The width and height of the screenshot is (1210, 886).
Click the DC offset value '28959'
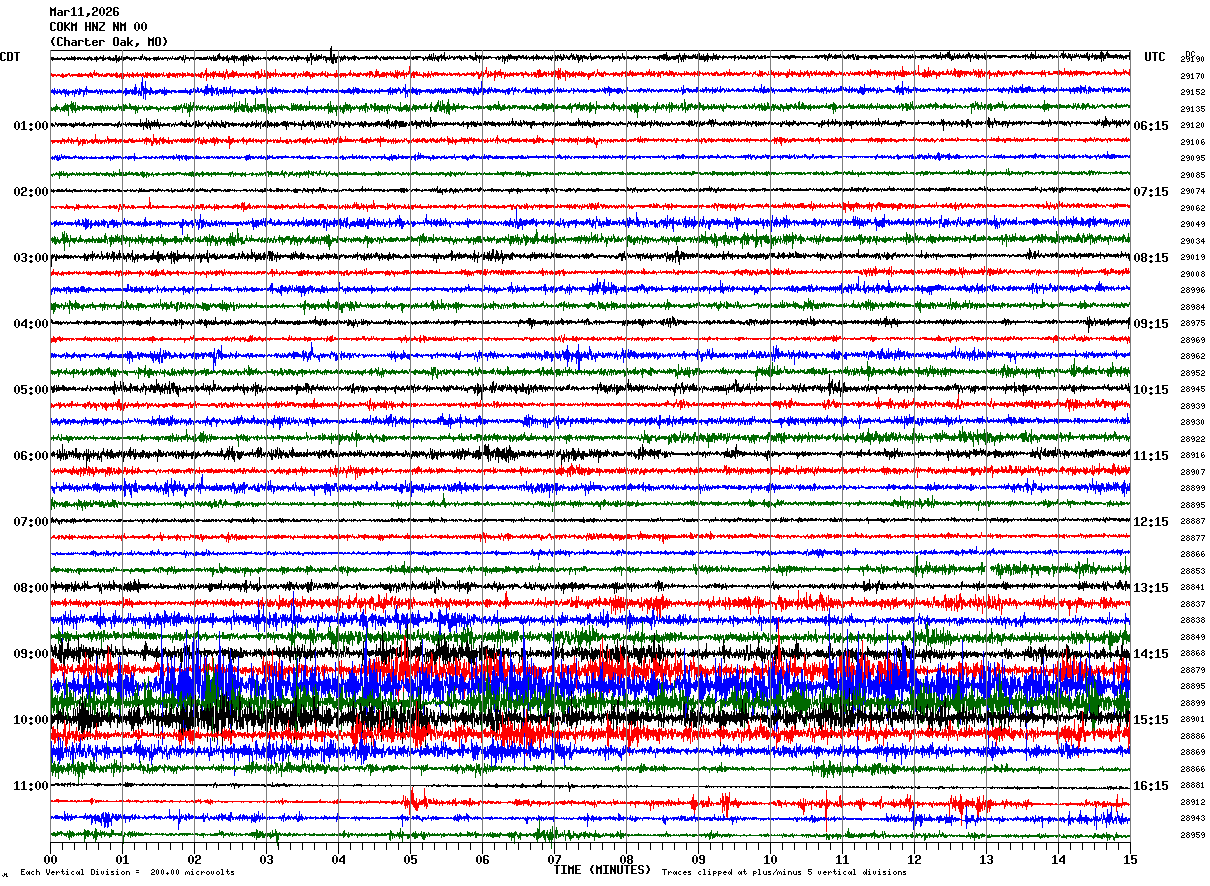click(1193, 835)
